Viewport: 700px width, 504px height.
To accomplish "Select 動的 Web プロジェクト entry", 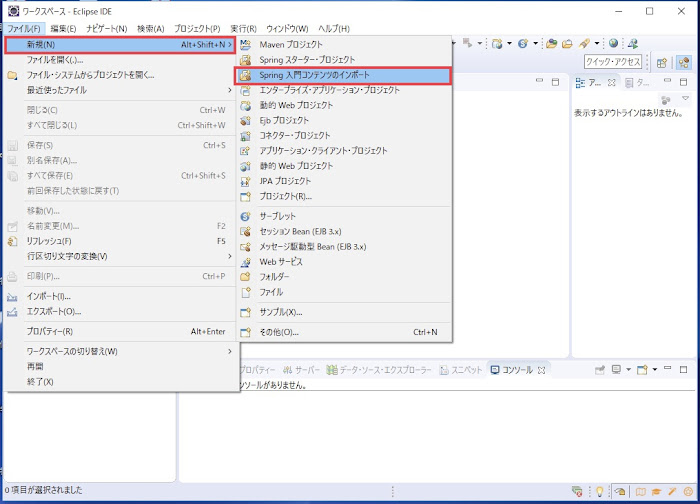I will 344,105.
